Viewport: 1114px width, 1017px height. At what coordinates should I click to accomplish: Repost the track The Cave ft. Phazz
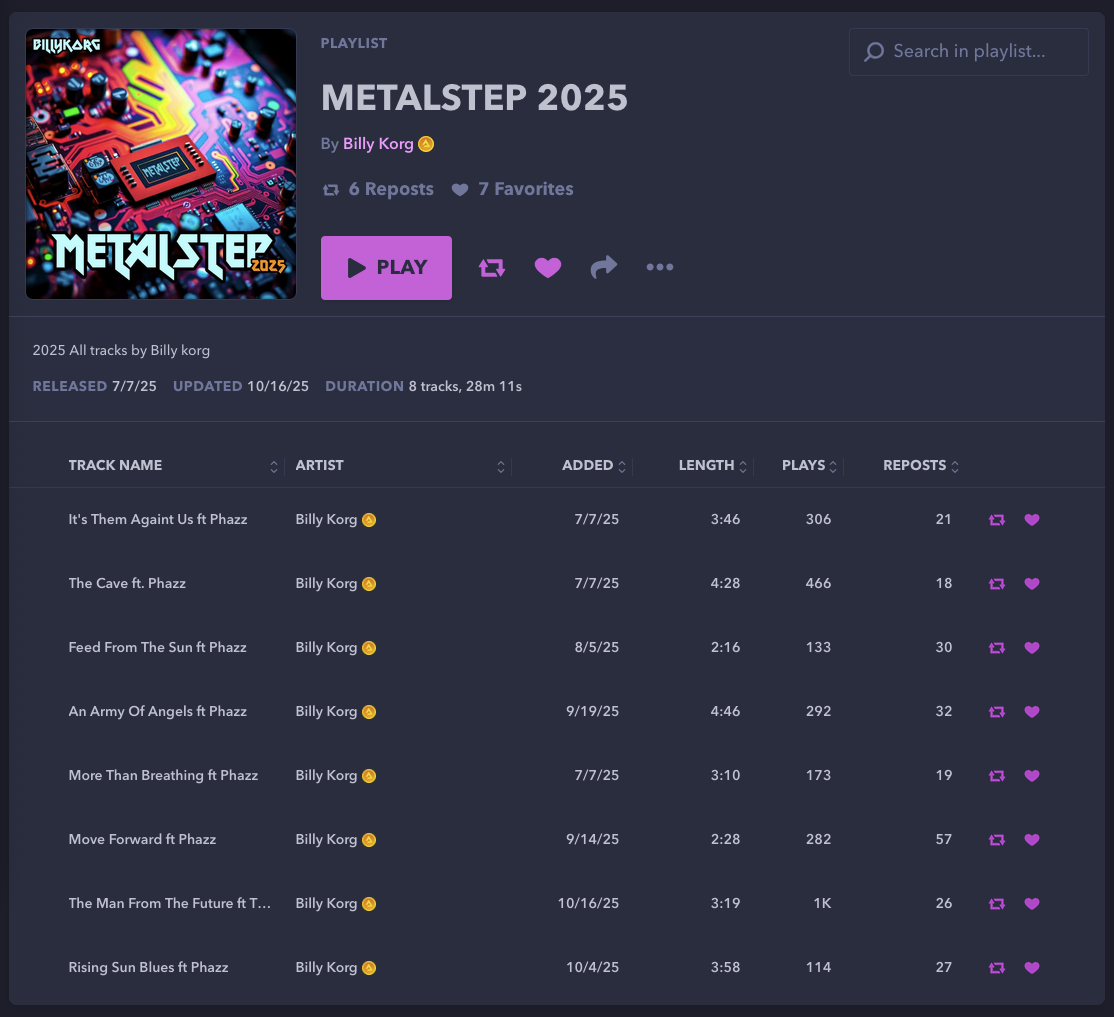pyautogui.click(x=996, y=584)
